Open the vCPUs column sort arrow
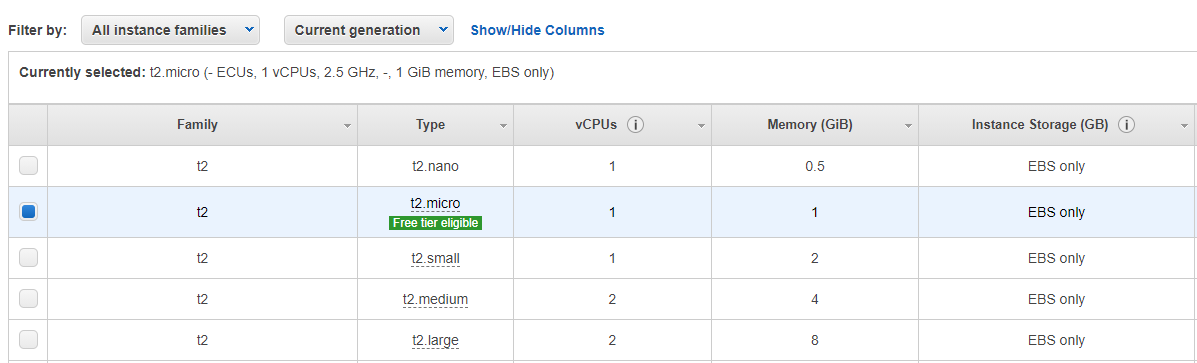The height and width of the screenshot is (363, 1197). coord(702,127)
